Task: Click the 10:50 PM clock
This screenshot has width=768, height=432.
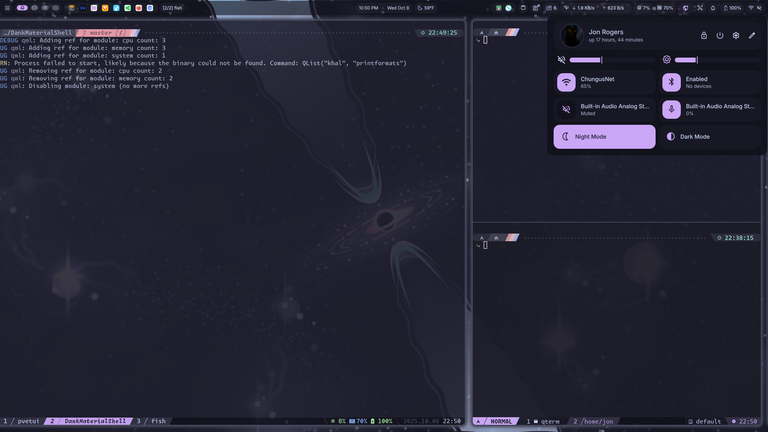Action: (x=368, y=7)
